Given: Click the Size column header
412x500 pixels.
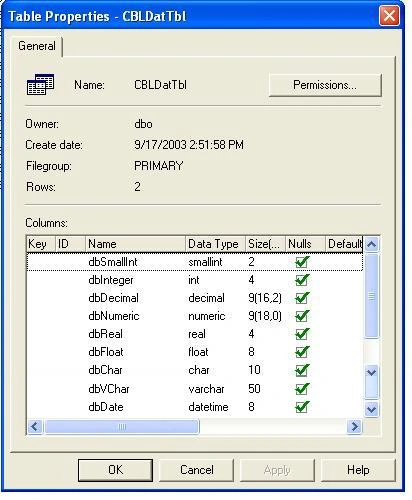Looking at the screenshot, I should click(x=265, y=244).
